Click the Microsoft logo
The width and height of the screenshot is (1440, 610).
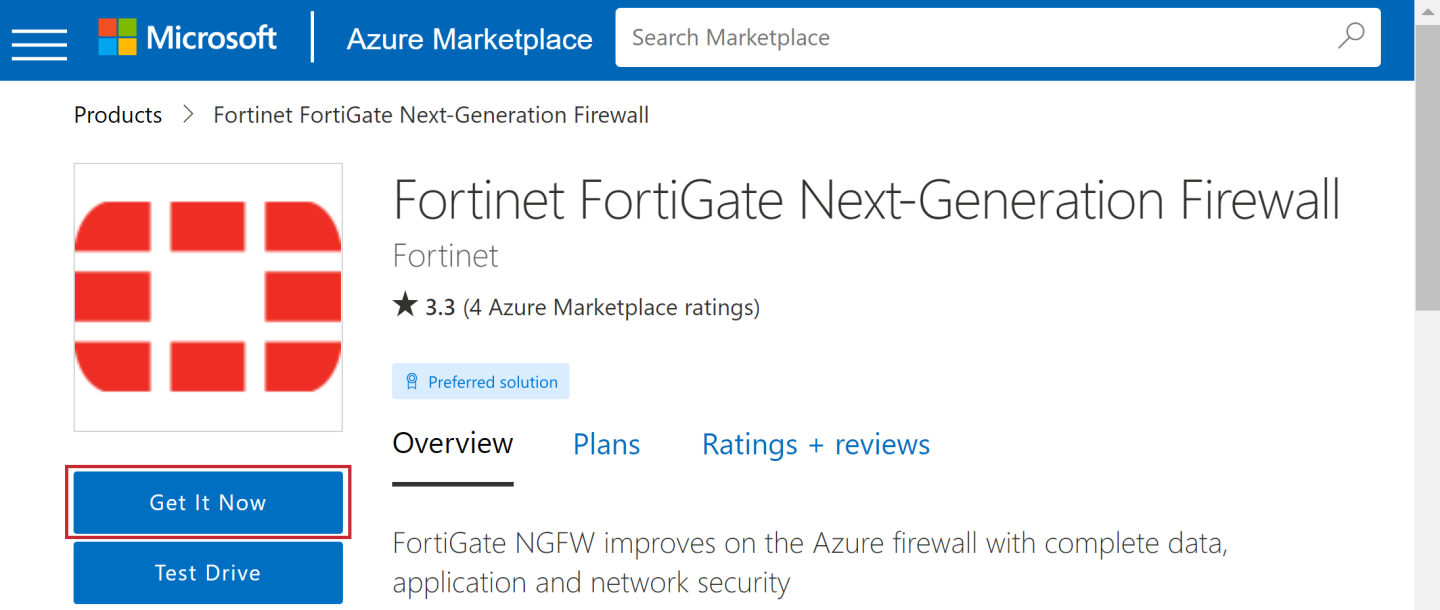(x=187, y=38)
